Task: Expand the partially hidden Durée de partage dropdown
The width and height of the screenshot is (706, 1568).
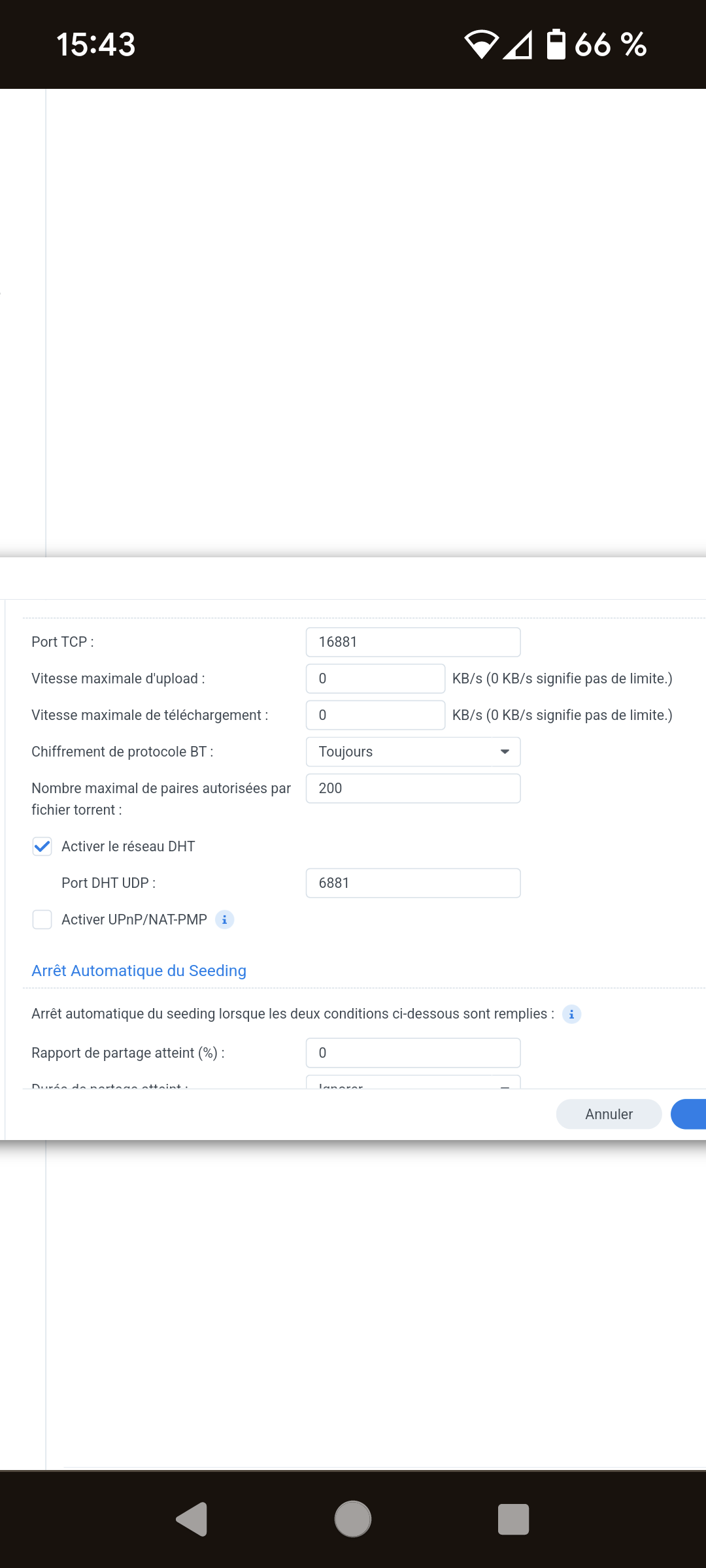Action: 413,1083
